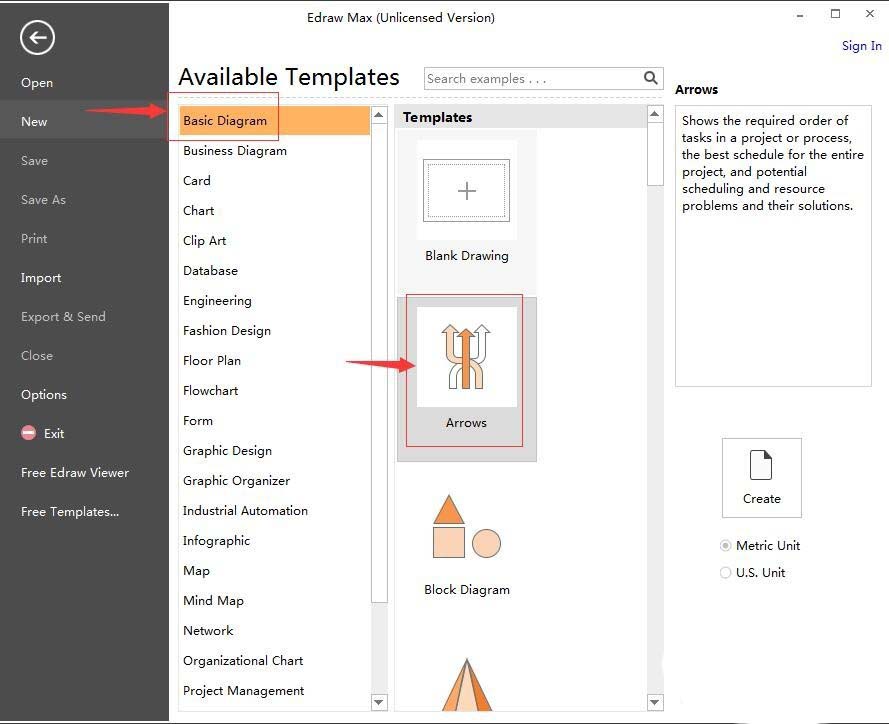The image size is (889, 724).
Task: Select the Blank Drawing template icon
Action: click(x=467, y=191)
